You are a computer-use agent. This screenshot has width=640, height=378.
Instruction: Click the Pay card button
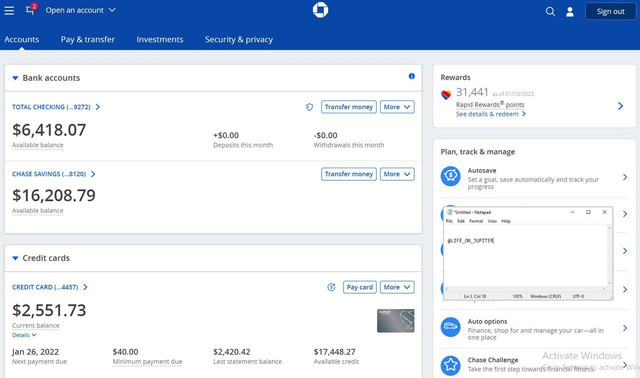pyautogui.click(x=360, y=287)
